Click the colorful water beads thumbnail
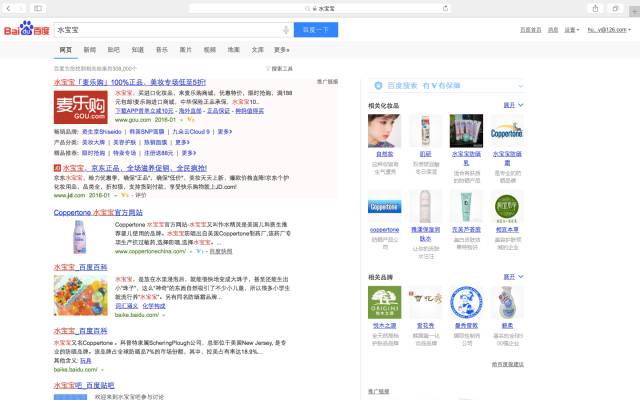 click(x=81, y=296)
